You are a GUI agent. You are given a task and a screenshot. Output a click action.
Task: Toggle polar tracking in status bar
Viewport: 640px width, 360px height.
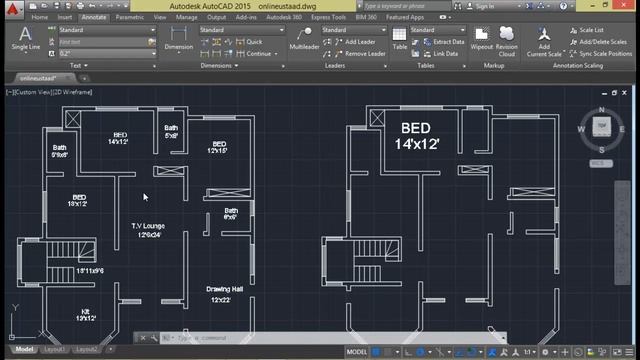tap(420, 352)
